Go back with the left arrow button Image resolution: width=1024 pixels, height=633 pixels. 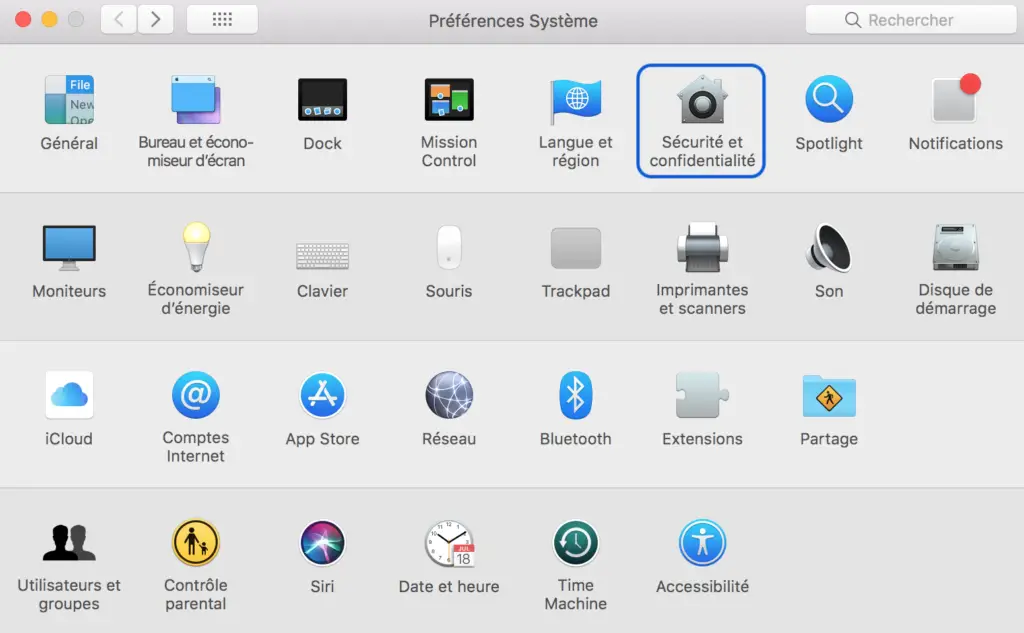[x=119, y=20]
